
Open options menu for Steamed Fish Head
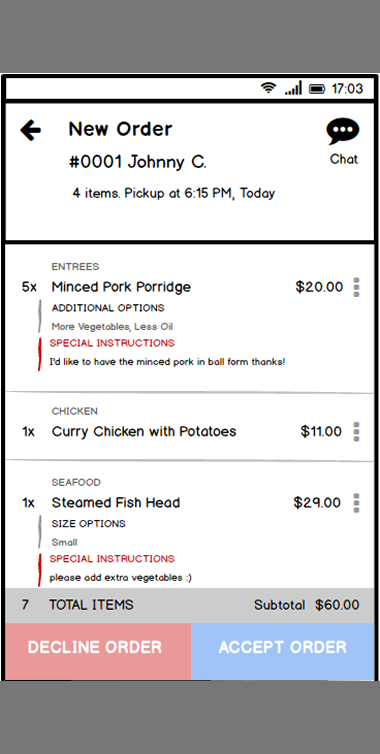[x=356, y=503]
